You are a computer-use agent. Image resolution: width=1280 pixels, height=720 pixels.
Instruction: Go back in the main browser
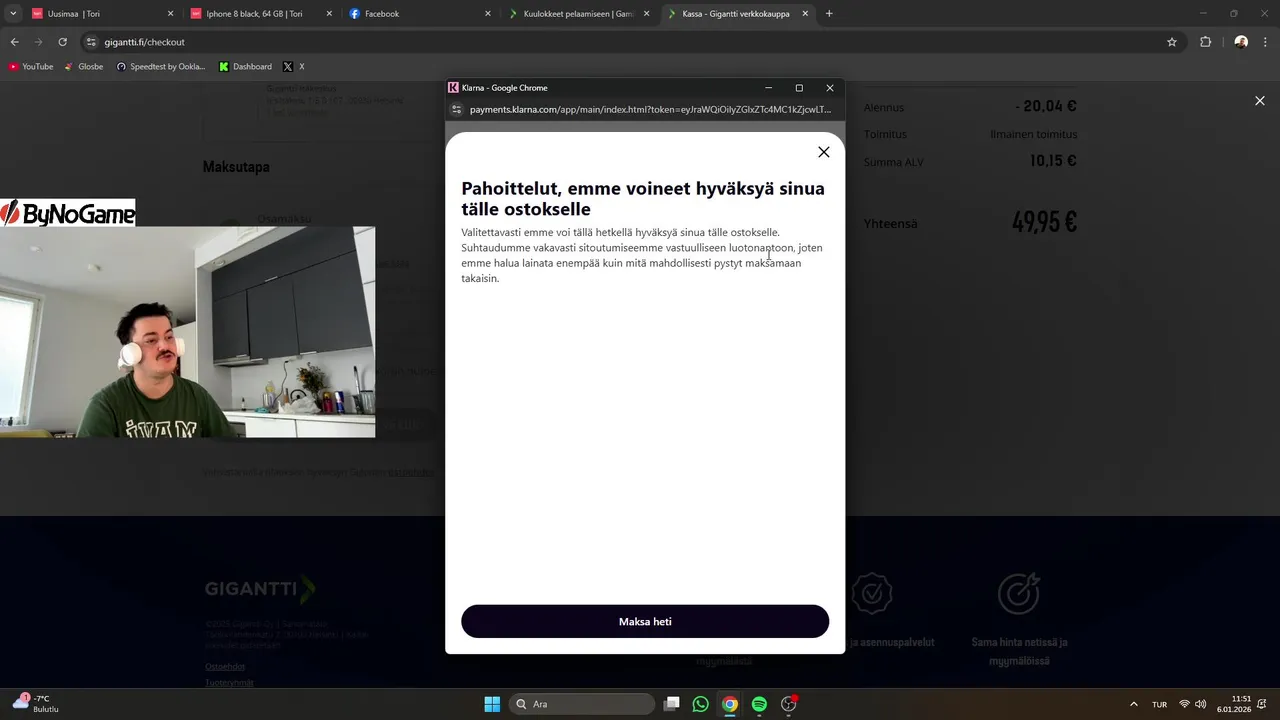coord(14,42)
